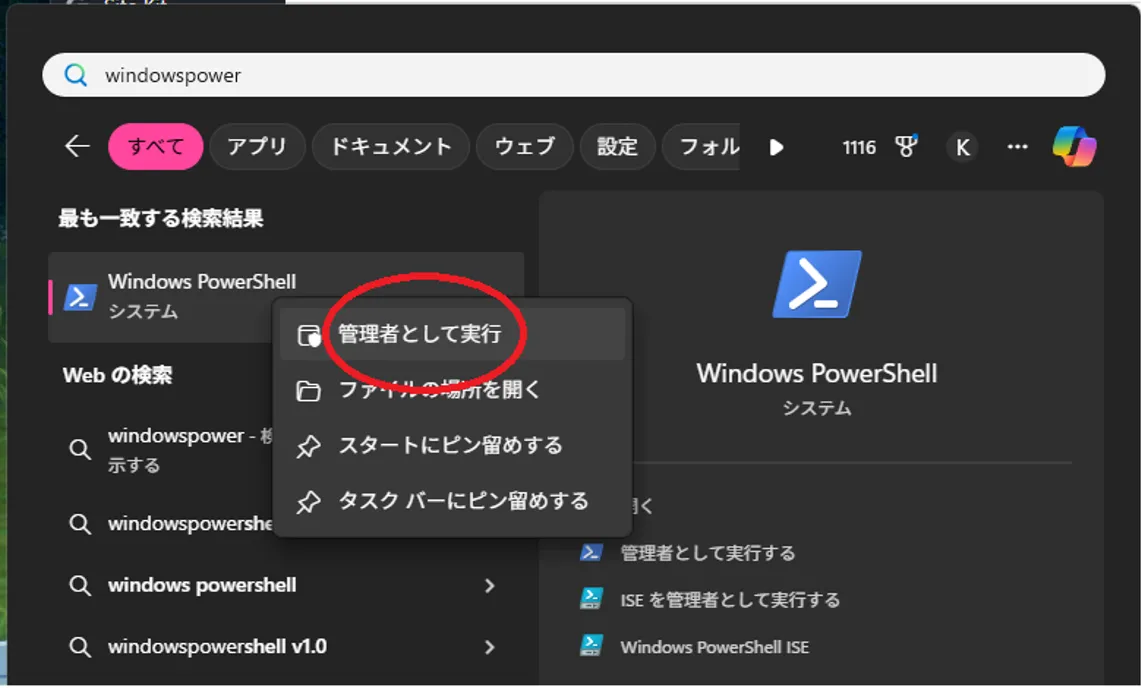Open the 1116 rewards points

[x=859, y=147]
